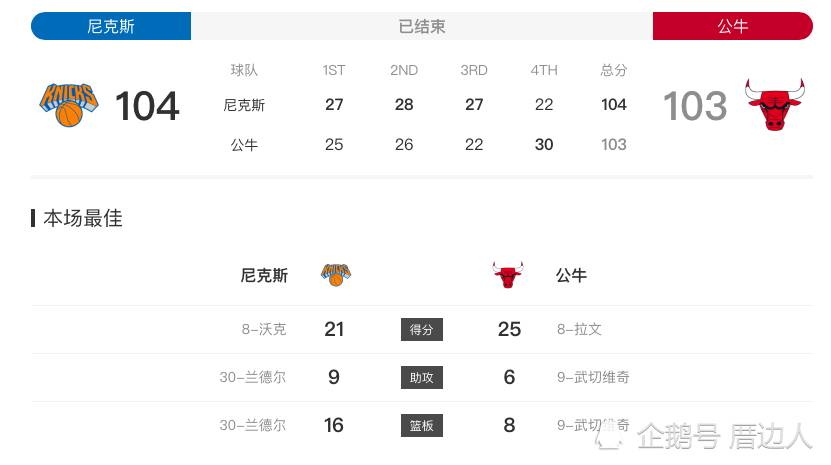831x465 pixels.
Task: Click the 已结束 status bar
Action: pyautogui.click(x=422, y=26)
